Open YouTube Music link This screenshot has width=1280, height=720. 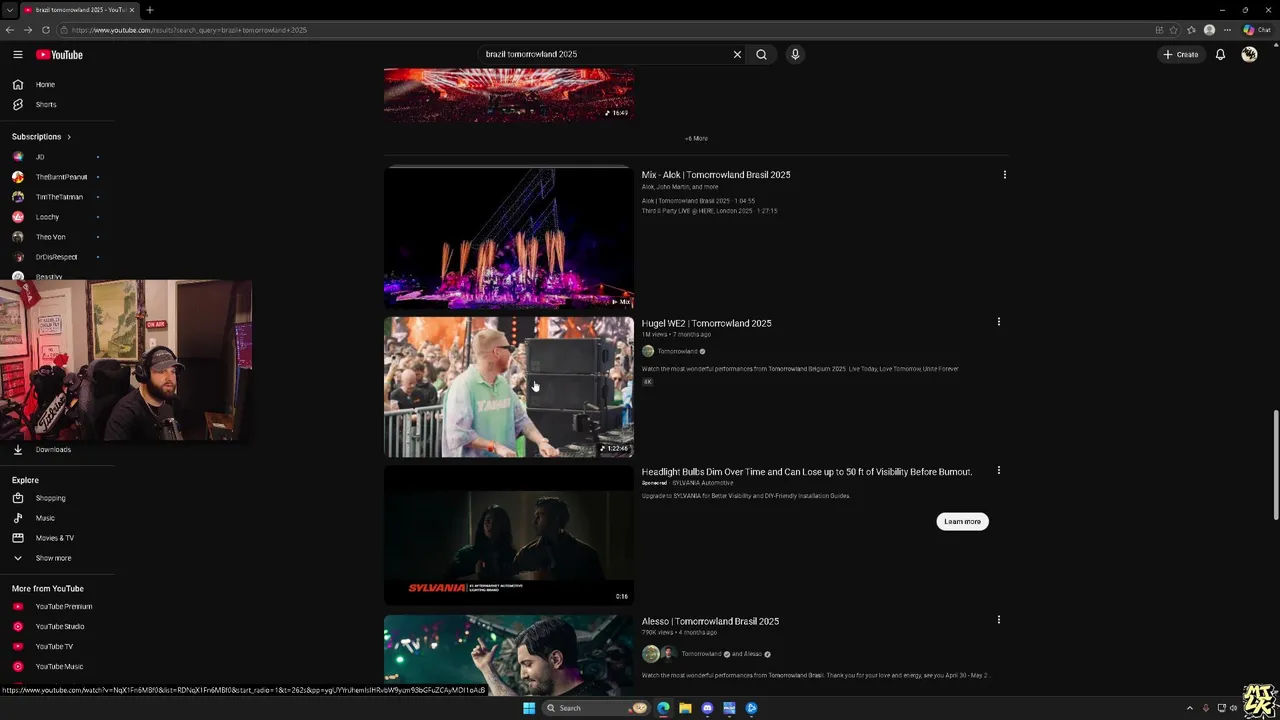(x=57, y=666)
